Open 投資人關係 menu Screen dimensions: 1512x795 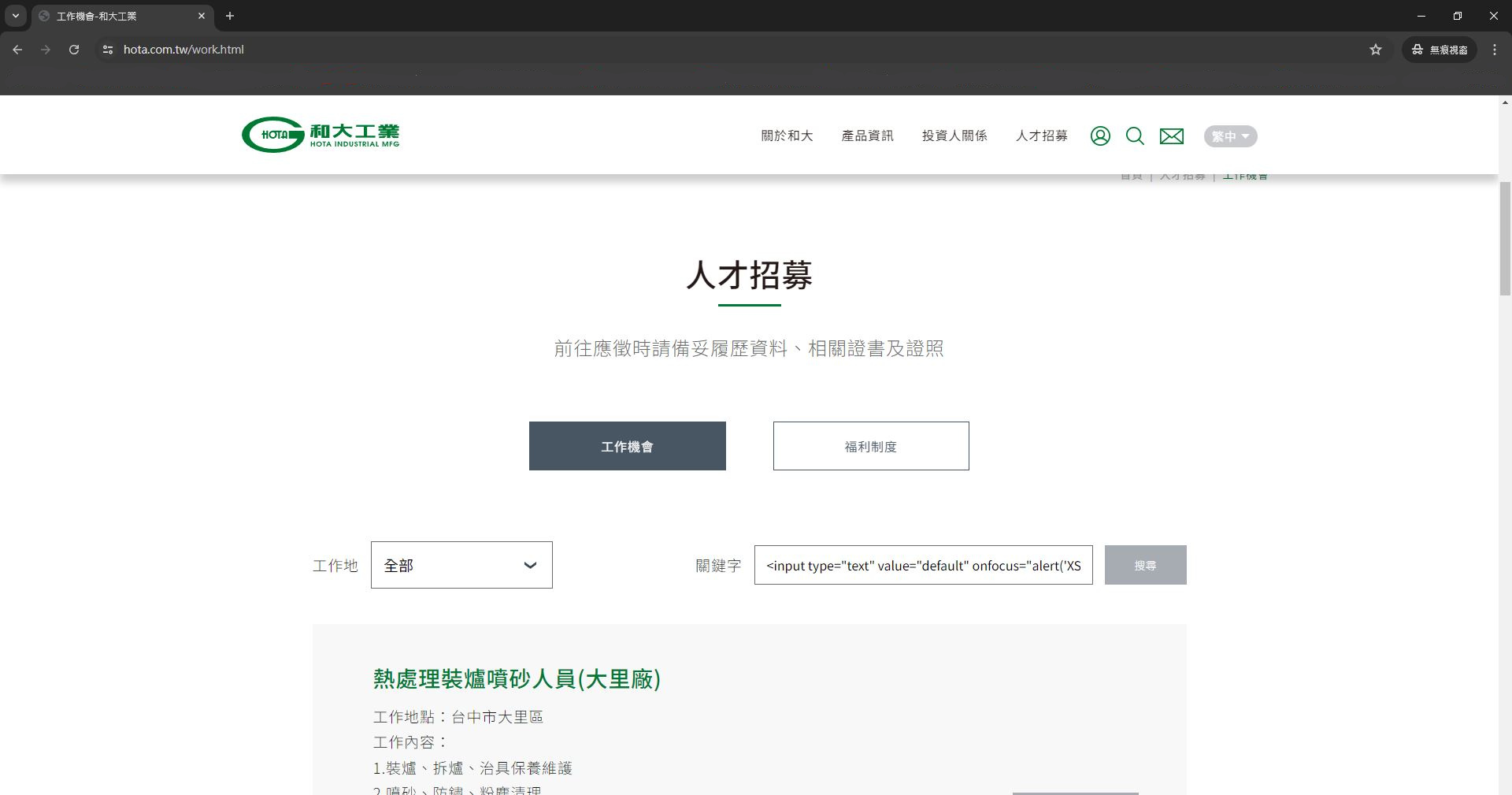pyautogui.click(x=954, y=136)
